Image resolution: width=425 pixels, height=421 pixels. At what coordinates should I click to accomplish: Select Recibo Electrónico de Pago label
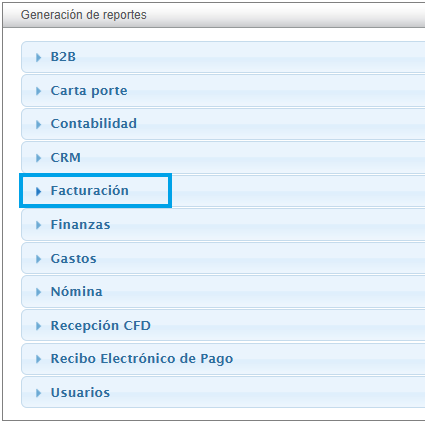tap(142, 359)
